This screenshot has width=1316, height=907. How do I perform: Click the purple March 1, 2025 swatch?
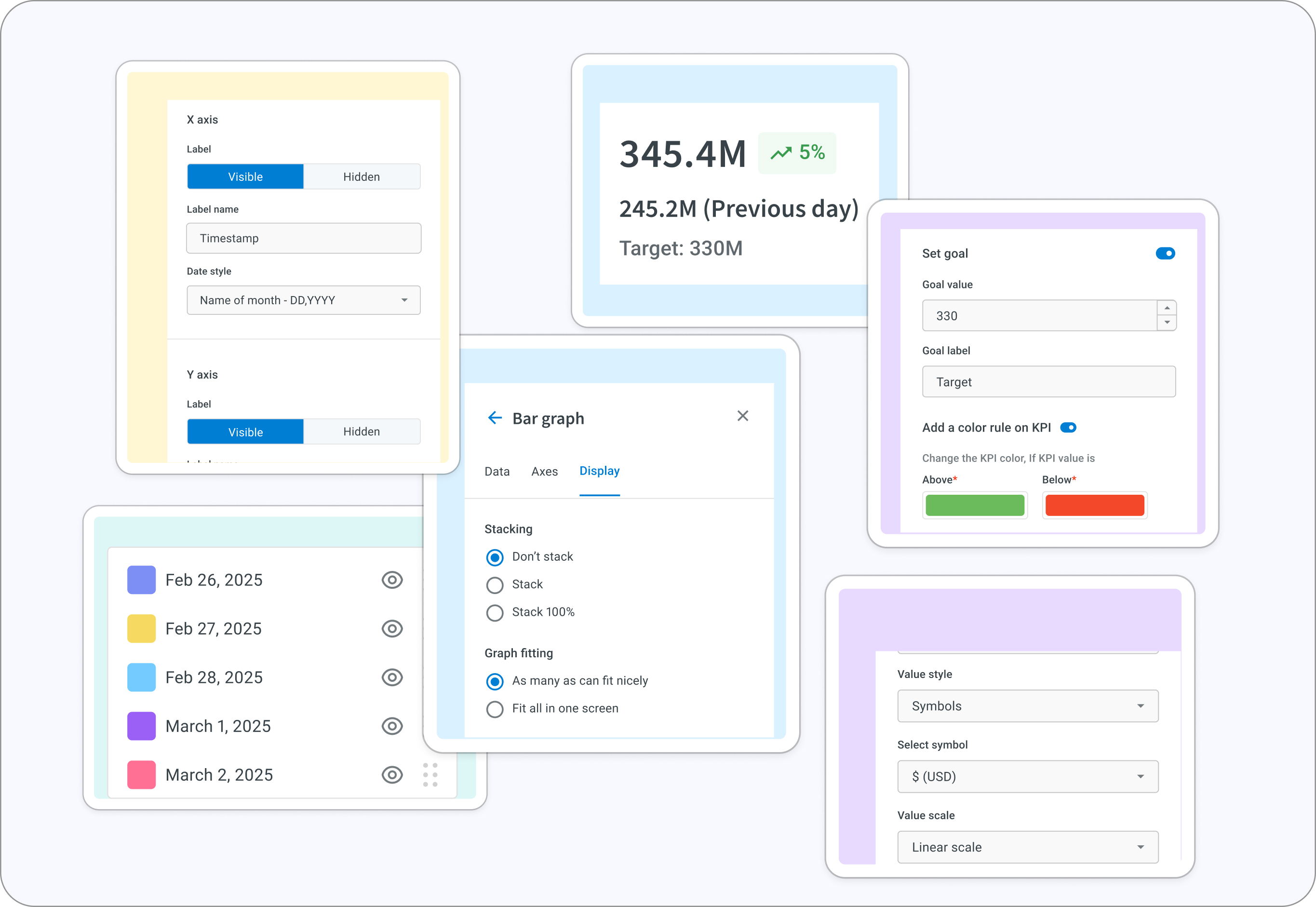(141, 726)
